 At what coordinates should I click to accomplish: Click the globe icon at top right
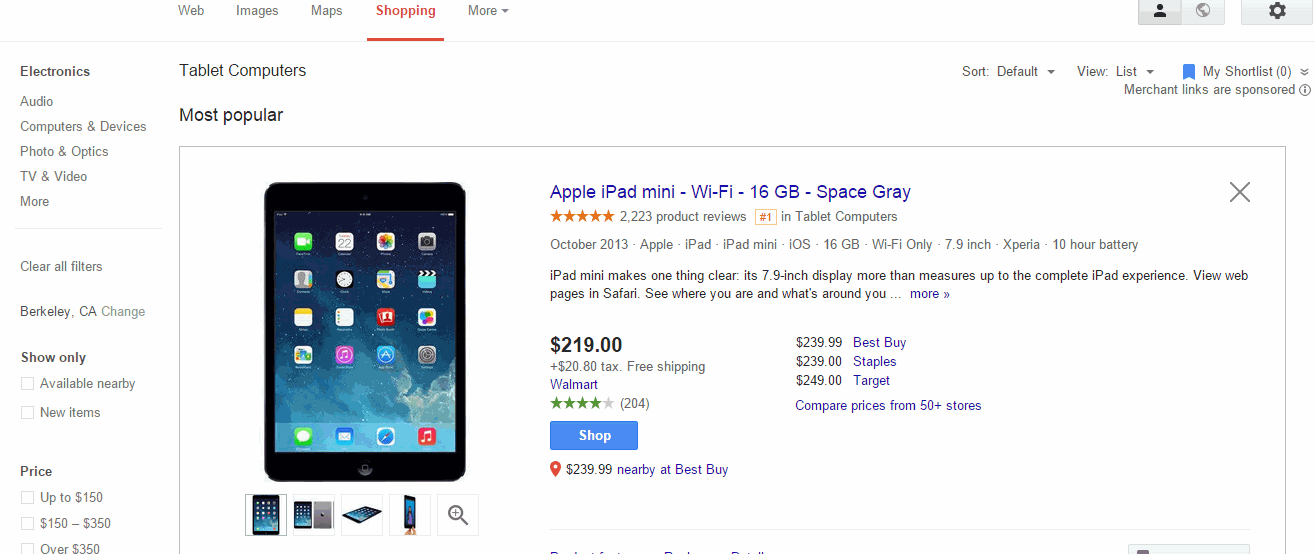pyautogui.click(x=1203, y=11)
